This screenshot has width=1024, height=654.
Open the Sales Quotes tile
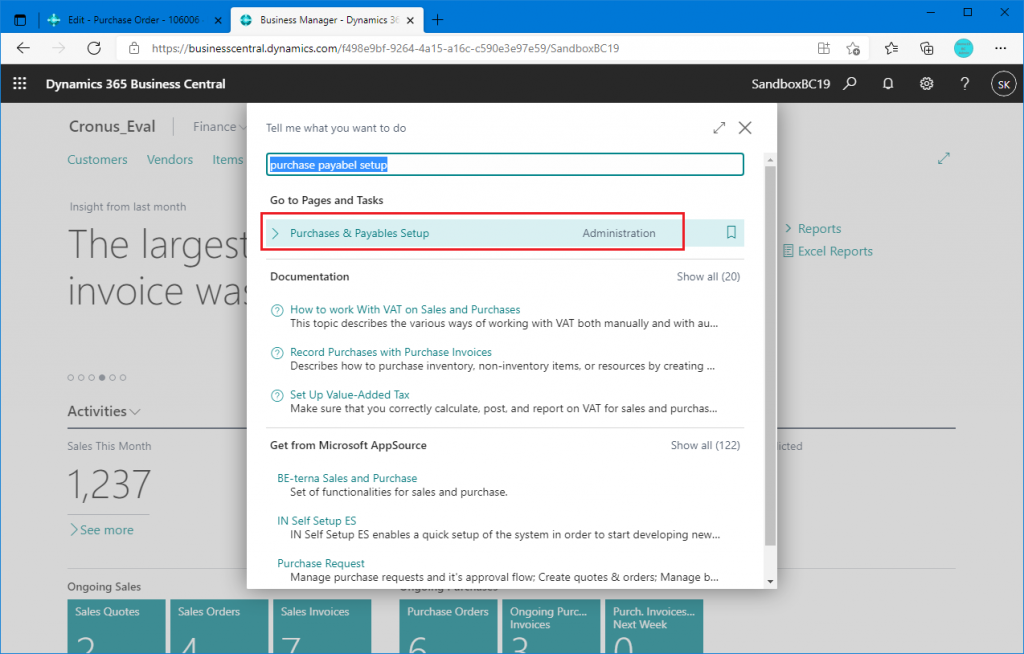point(116,627)
